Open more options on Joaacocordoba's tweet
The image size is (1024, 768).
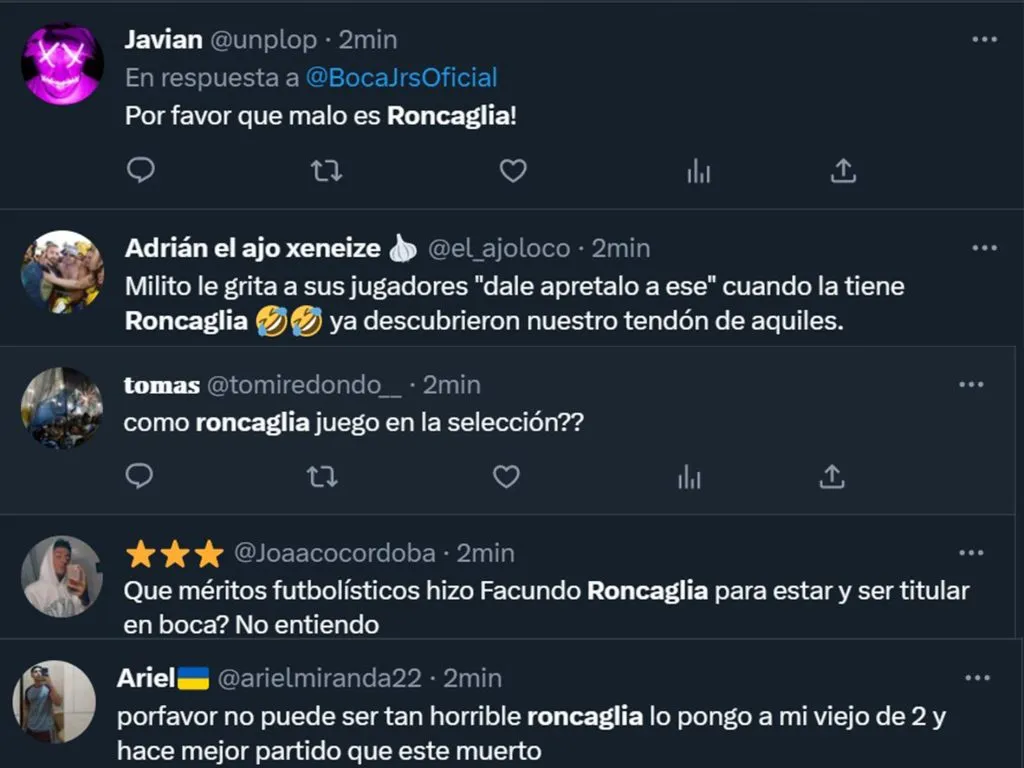click(x=971, y=553)
